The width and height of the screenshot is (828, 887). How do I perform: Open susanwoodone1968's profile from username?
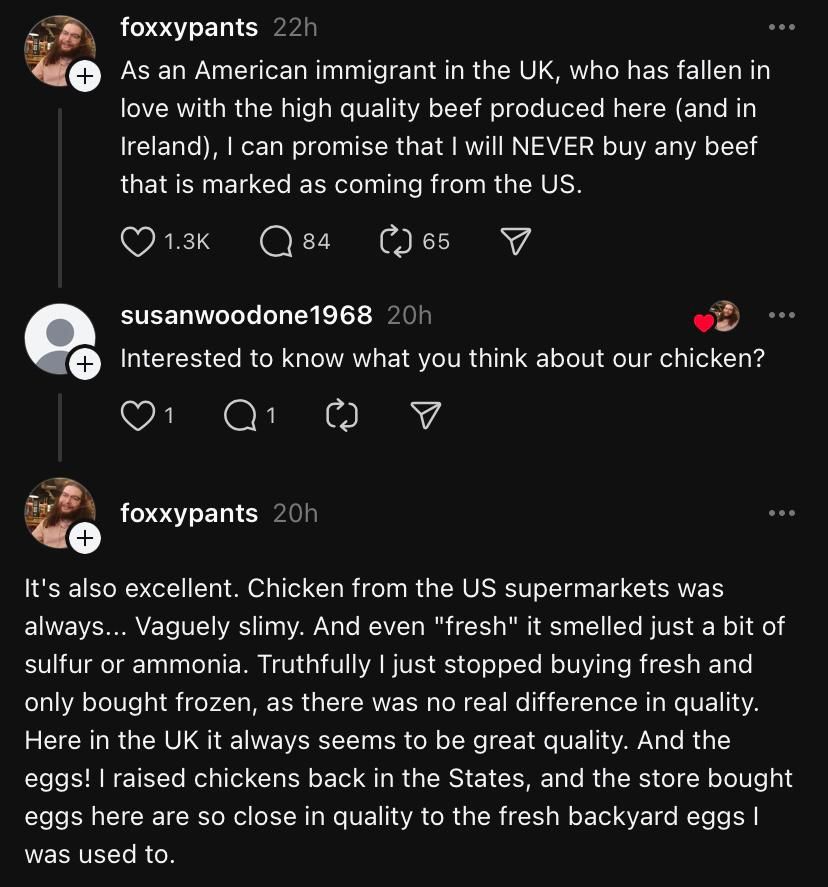coord(247,315)
